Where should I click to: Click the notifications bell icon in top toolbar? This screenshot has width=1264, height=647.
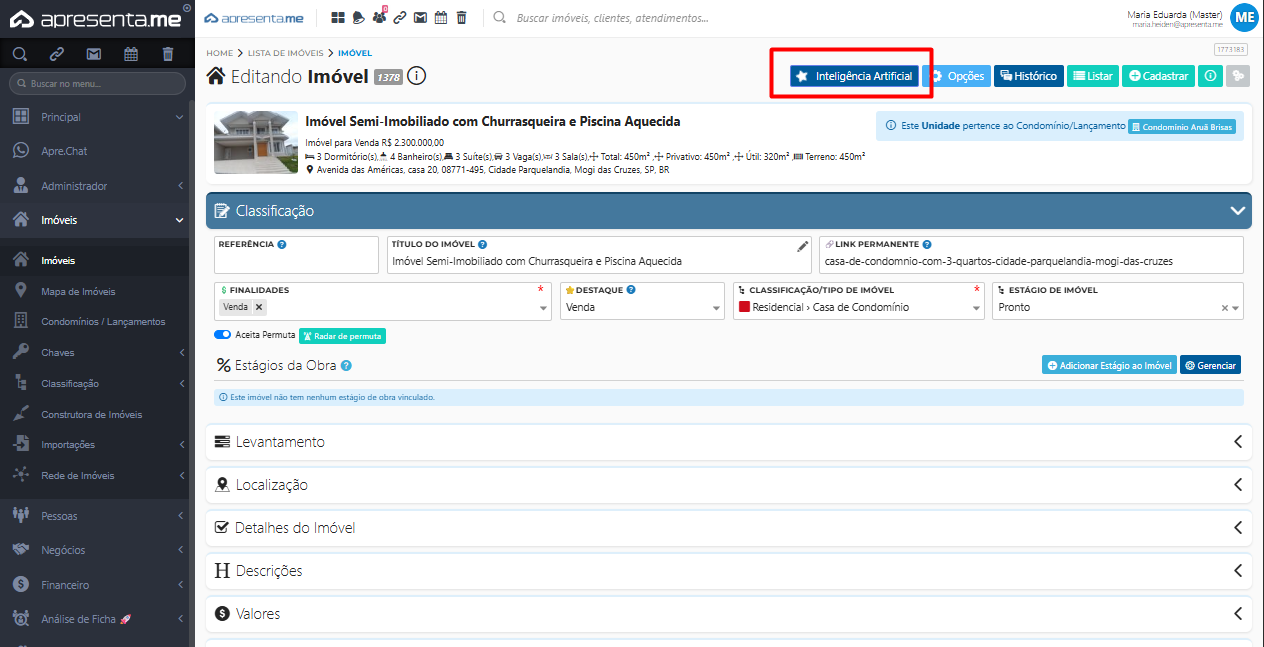click(358, 18)
